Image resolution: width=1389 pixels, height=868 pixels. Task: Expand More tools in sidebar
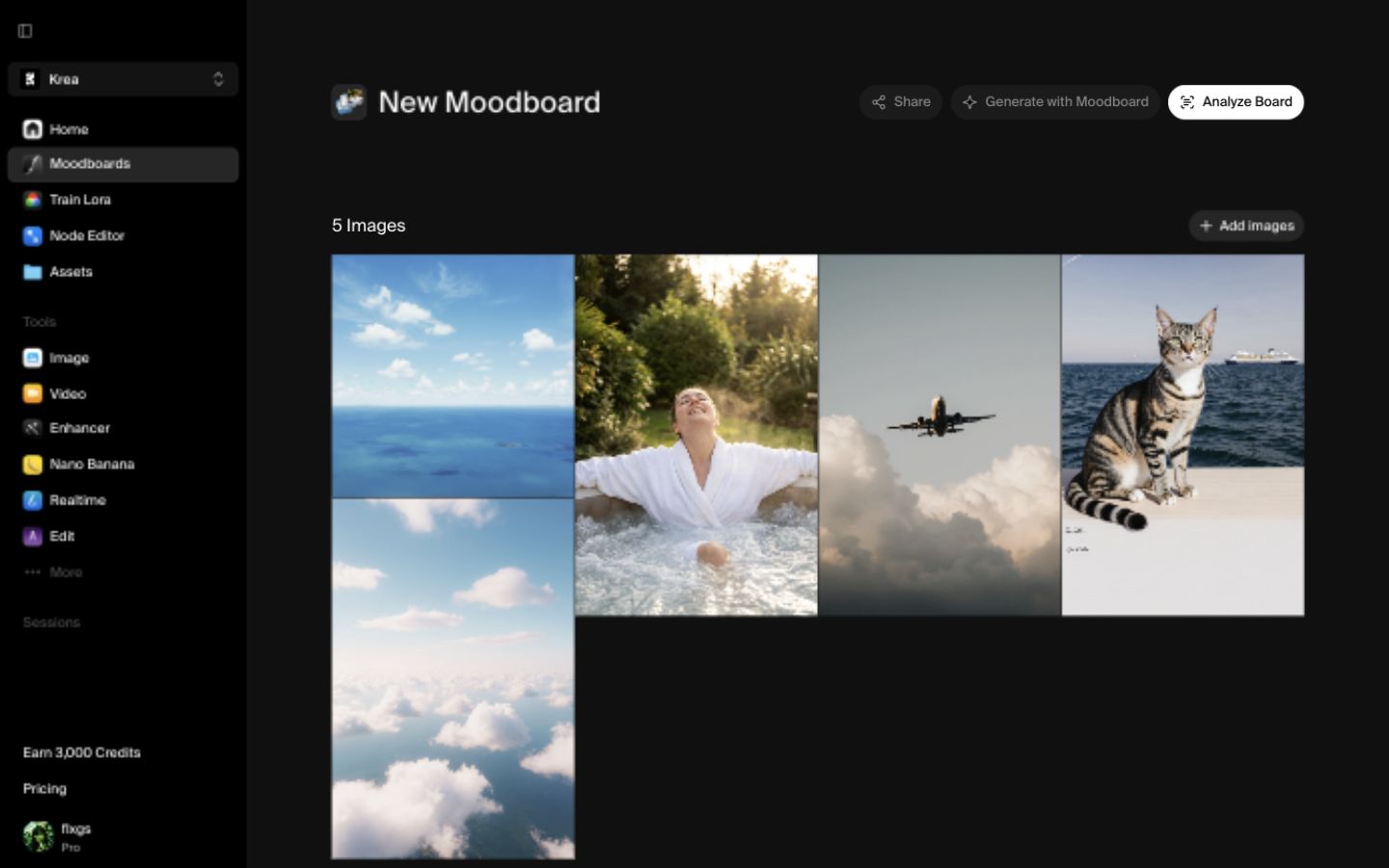point(53,572)
